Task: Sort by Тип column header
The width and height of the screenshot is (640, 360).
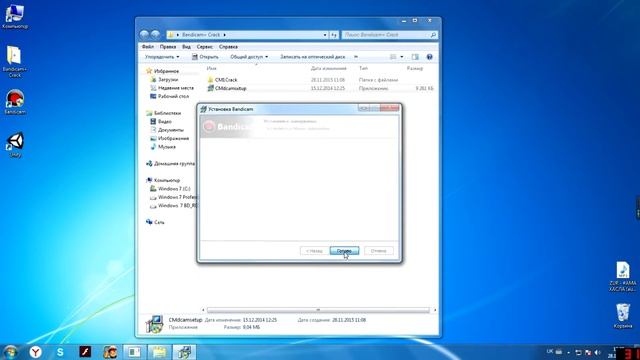Action: (x=363, y=69)
